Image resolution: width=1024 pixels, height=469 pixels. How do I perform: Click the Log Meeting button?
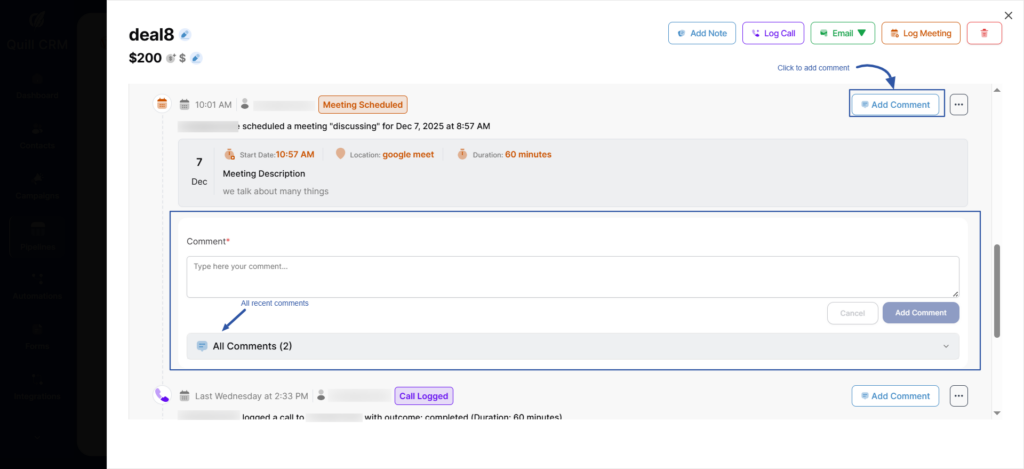[920, 33]
